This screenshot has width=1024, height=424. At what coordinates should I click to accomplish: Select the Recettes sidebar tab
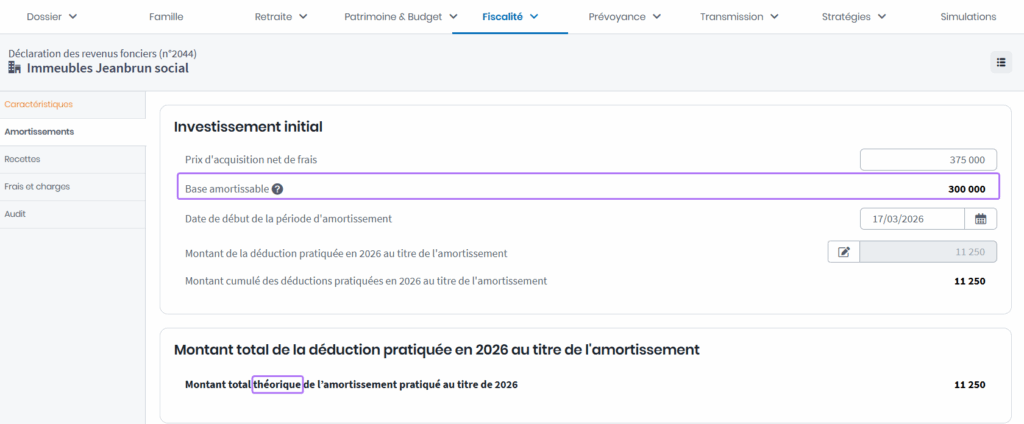[22, 159]
